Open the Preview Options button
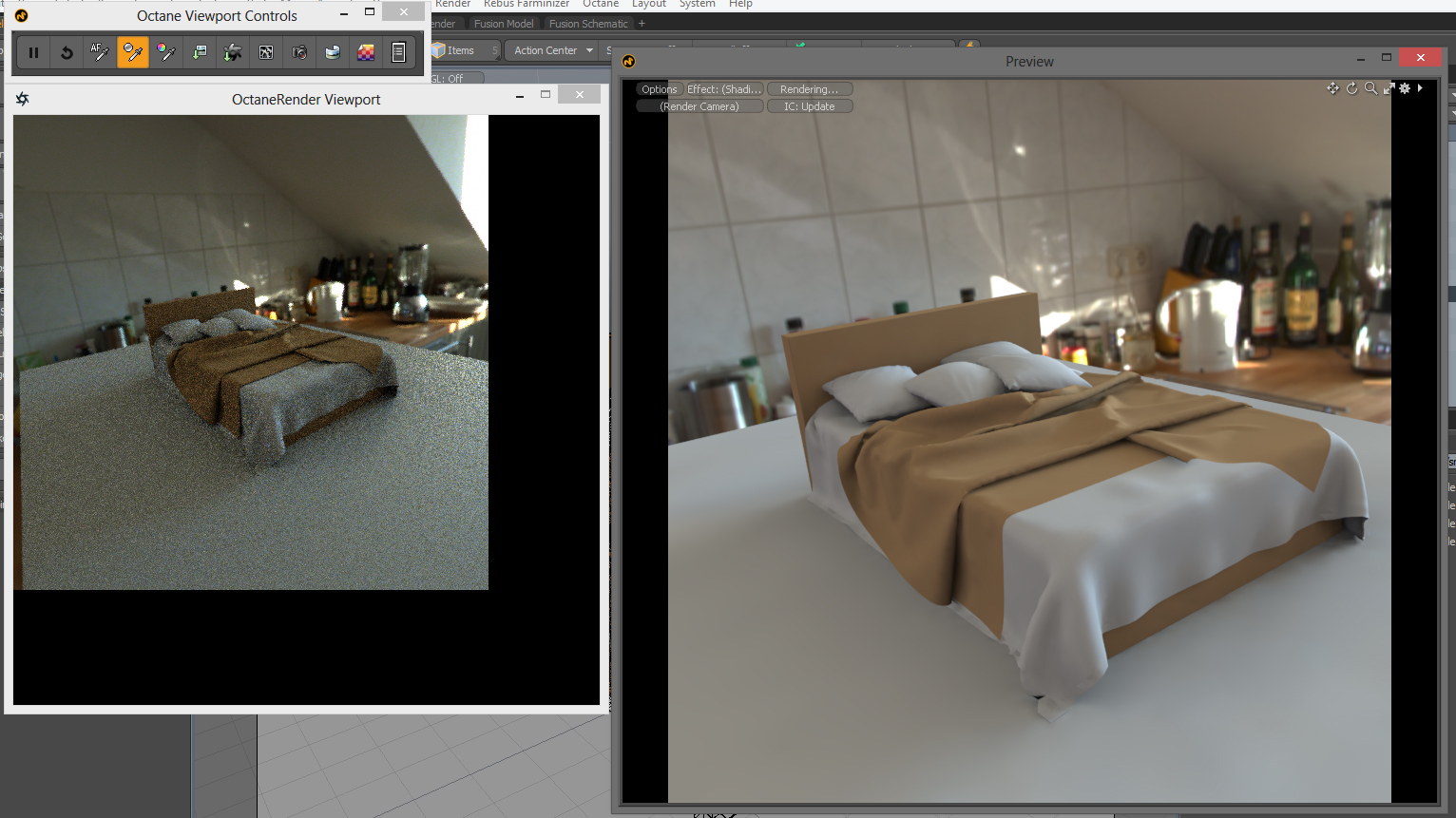Viewport: 1456px width, 818px height. 659,89
